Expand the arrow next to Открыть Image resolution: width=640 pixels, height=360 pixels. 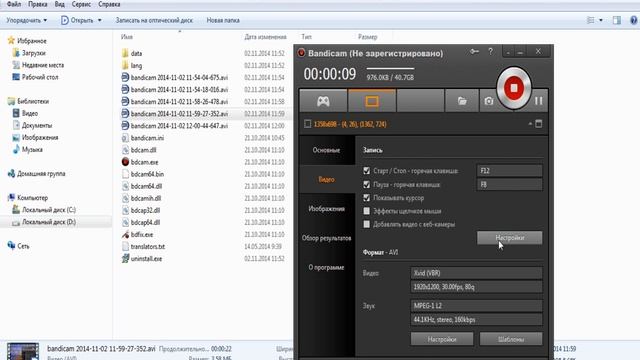pyautogui.click(x=100, y=20)
